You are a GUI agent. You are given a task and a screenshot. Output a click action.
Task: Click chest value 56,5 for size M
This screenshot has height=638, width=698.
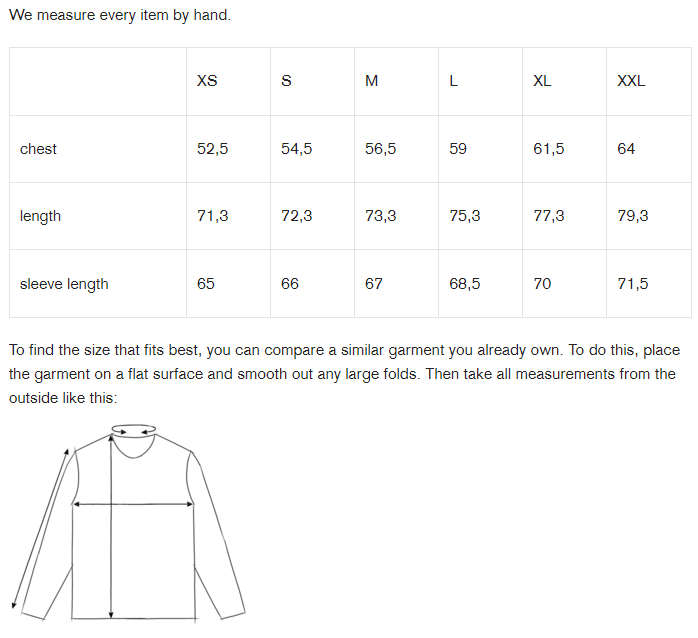pos(380,149)
